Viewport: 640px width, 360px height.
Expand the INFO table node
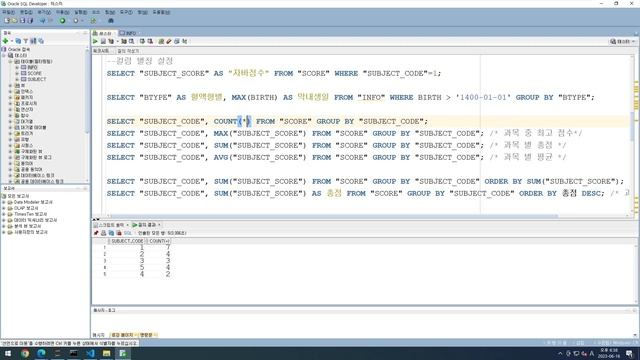tap(17, 67)
